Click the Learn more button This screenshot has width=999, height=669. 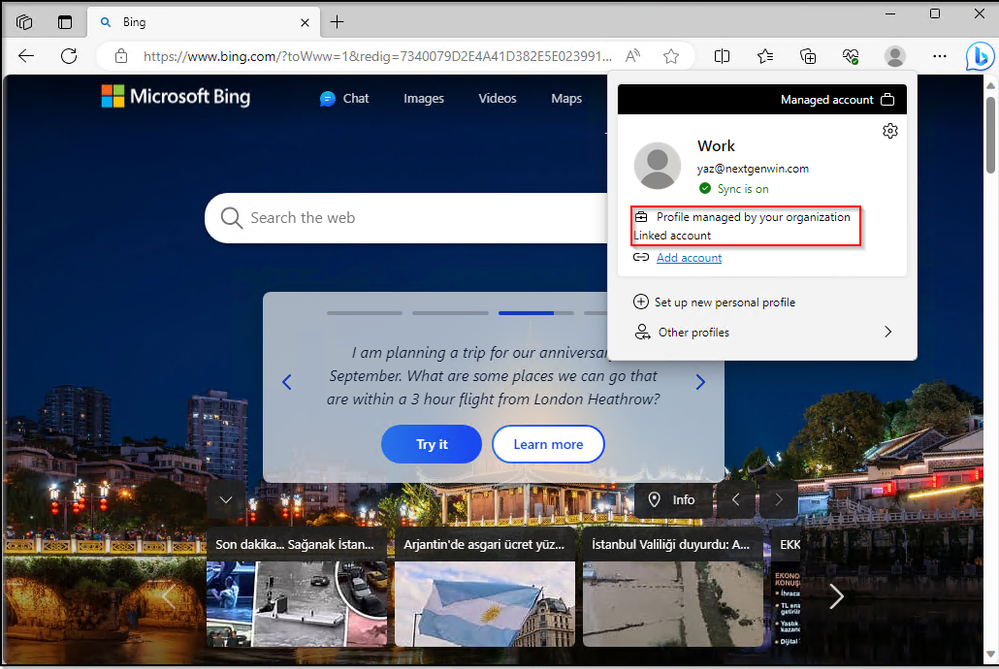[x=548, y=444]
